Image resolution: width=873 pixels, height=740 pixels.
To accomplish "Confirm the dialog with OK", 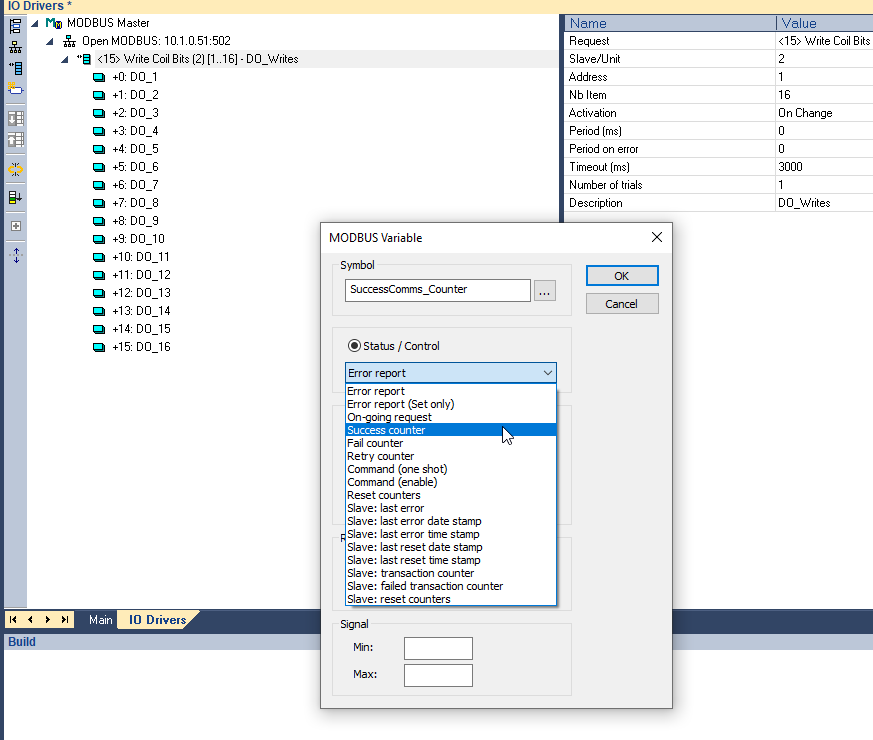I will tap(622, 276).
